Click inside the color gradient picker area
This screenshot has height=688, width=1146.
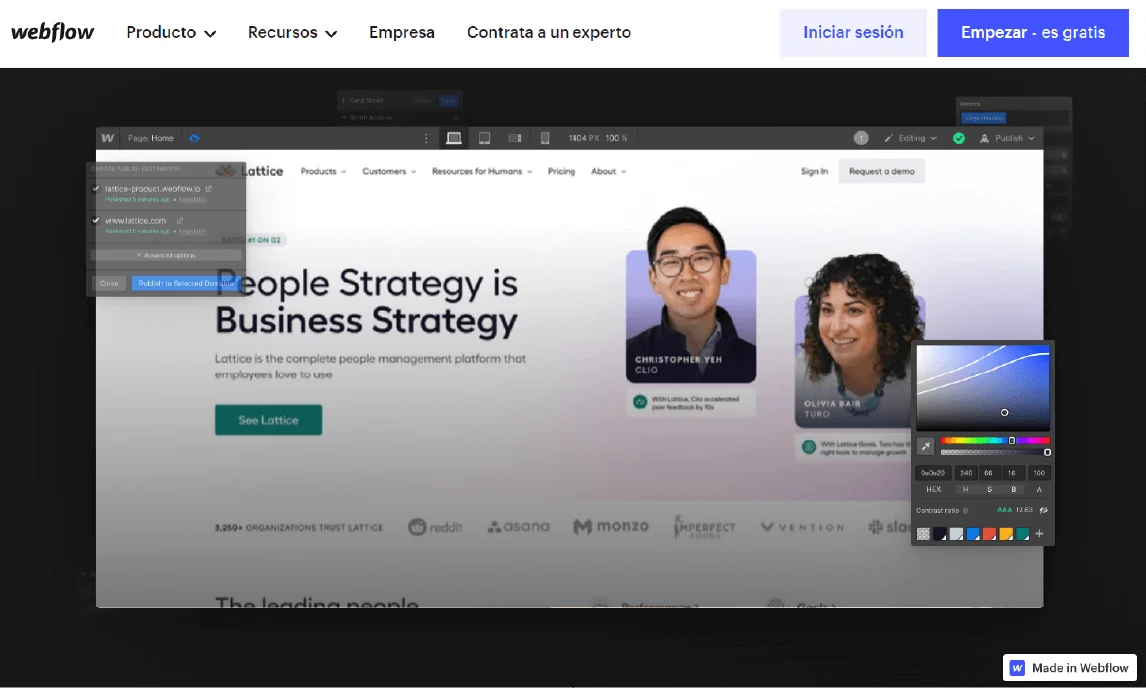983,387
